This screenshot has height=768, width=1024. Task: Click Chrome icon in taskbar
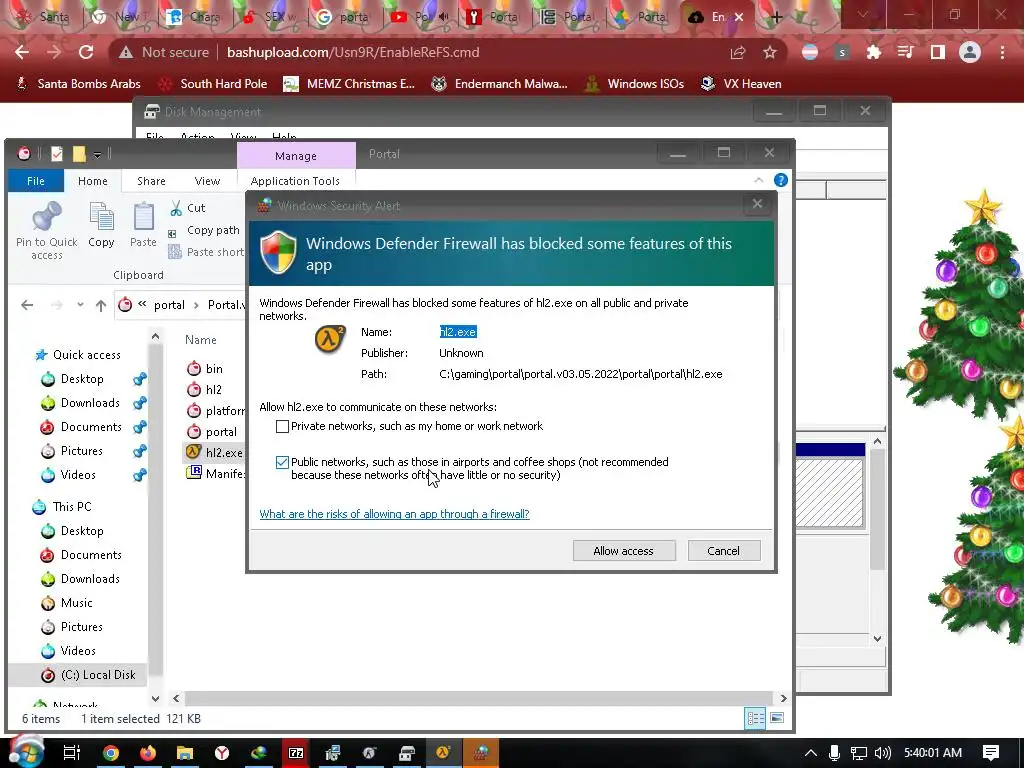(111, 753)
